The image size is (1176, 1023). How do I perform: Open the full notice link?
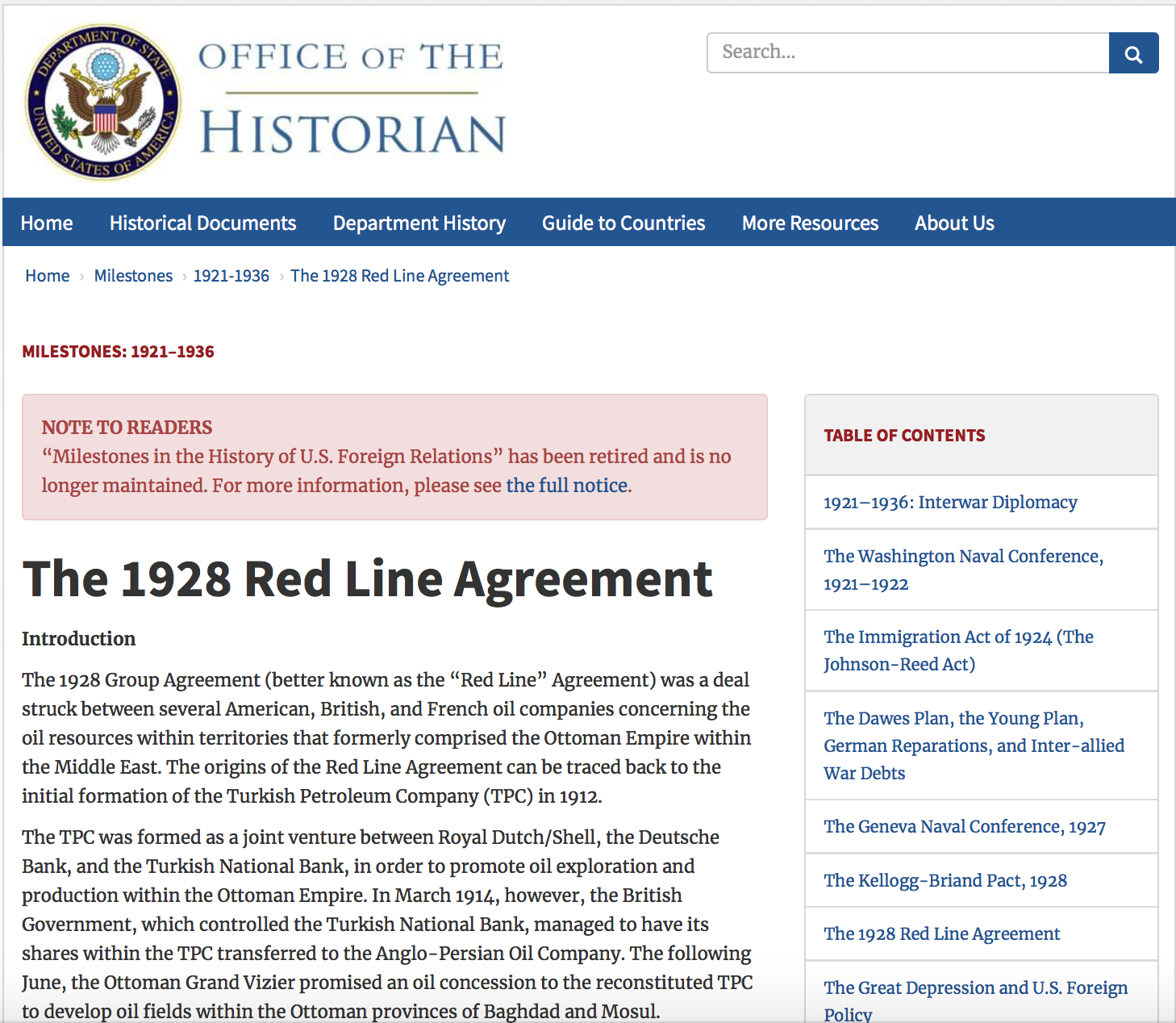point(567,486)
